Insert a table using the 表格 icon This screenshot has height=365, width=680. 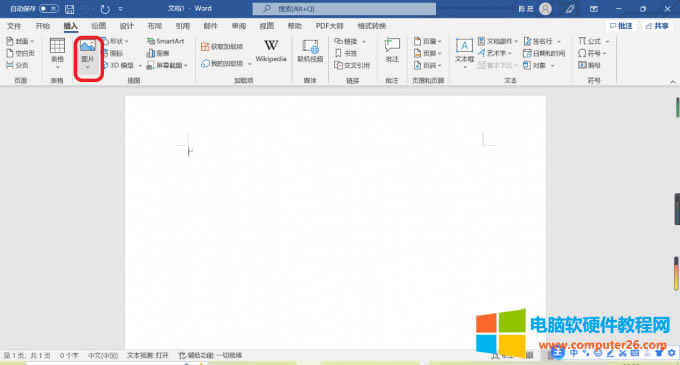click(x=57, y=53)
